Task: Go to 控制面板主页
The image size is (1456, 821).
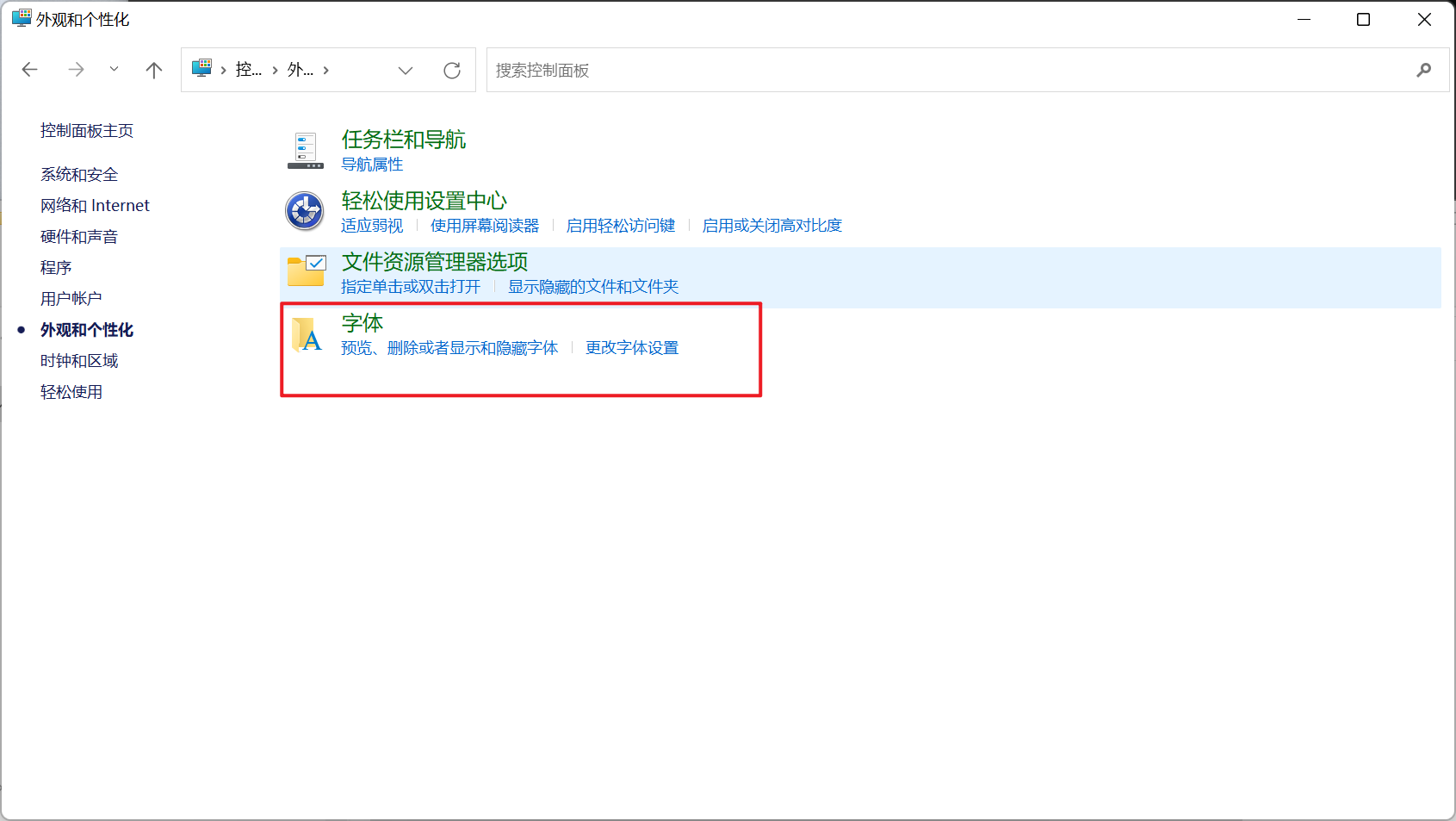Action: (x=86, y=130)
